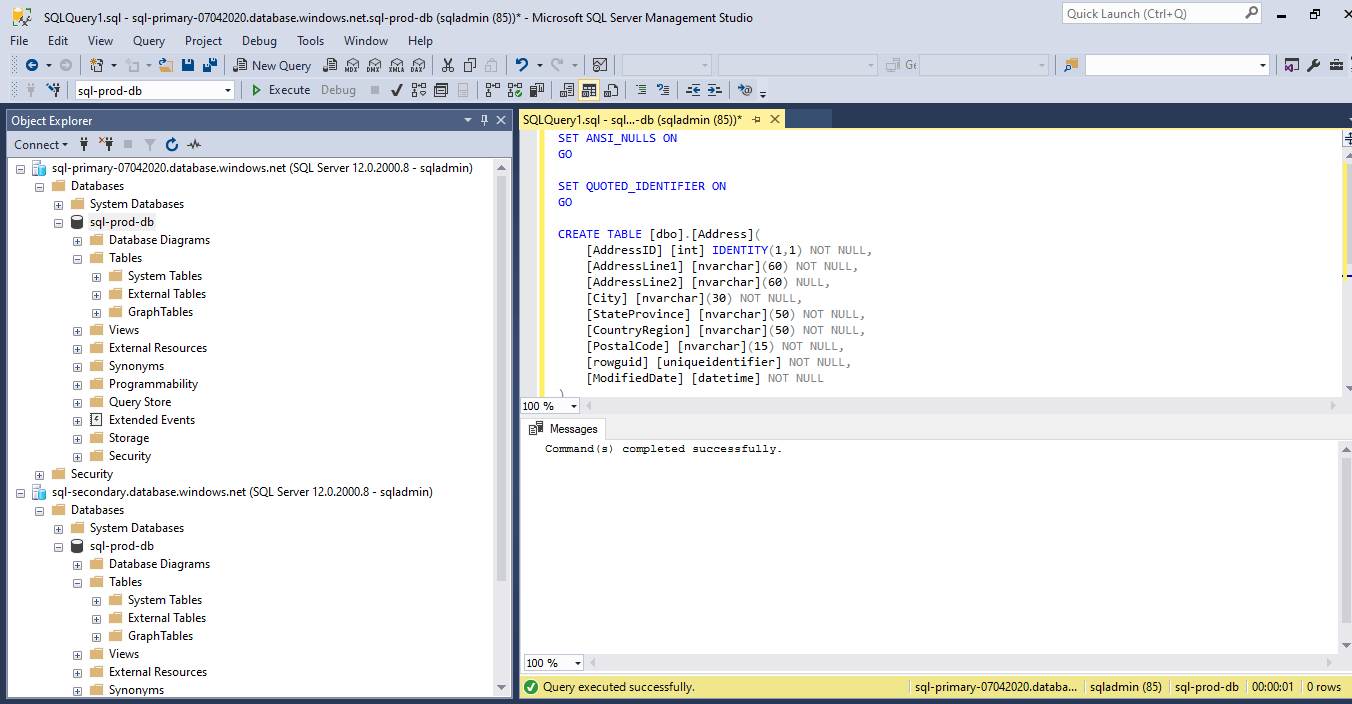The height and width of the screenshot is (704, 1352).
Task: Open the Activity Monitor icon in Object Explorer
Action: [195, 145]
